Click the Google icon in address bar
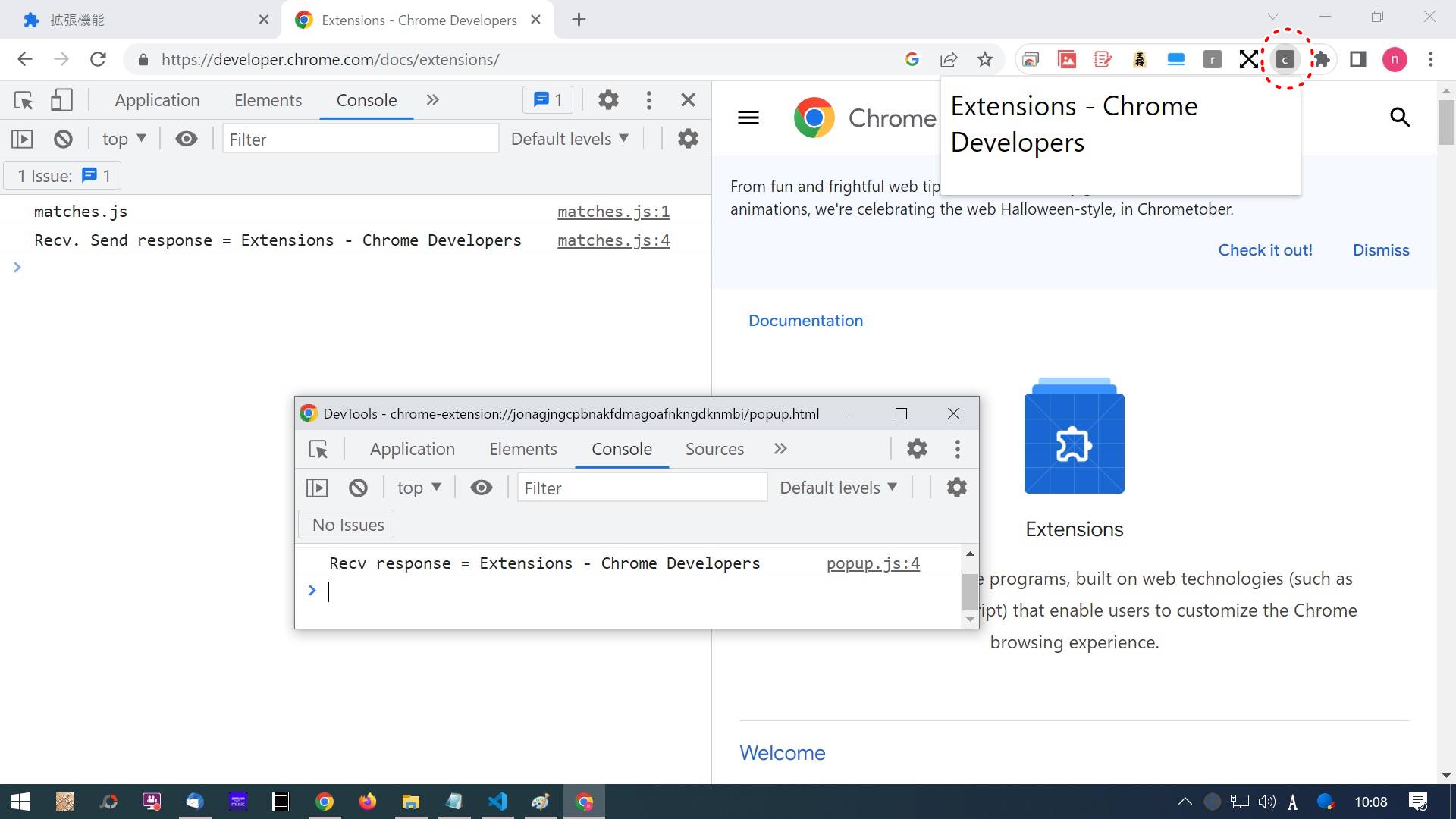 tap(912, 59)
